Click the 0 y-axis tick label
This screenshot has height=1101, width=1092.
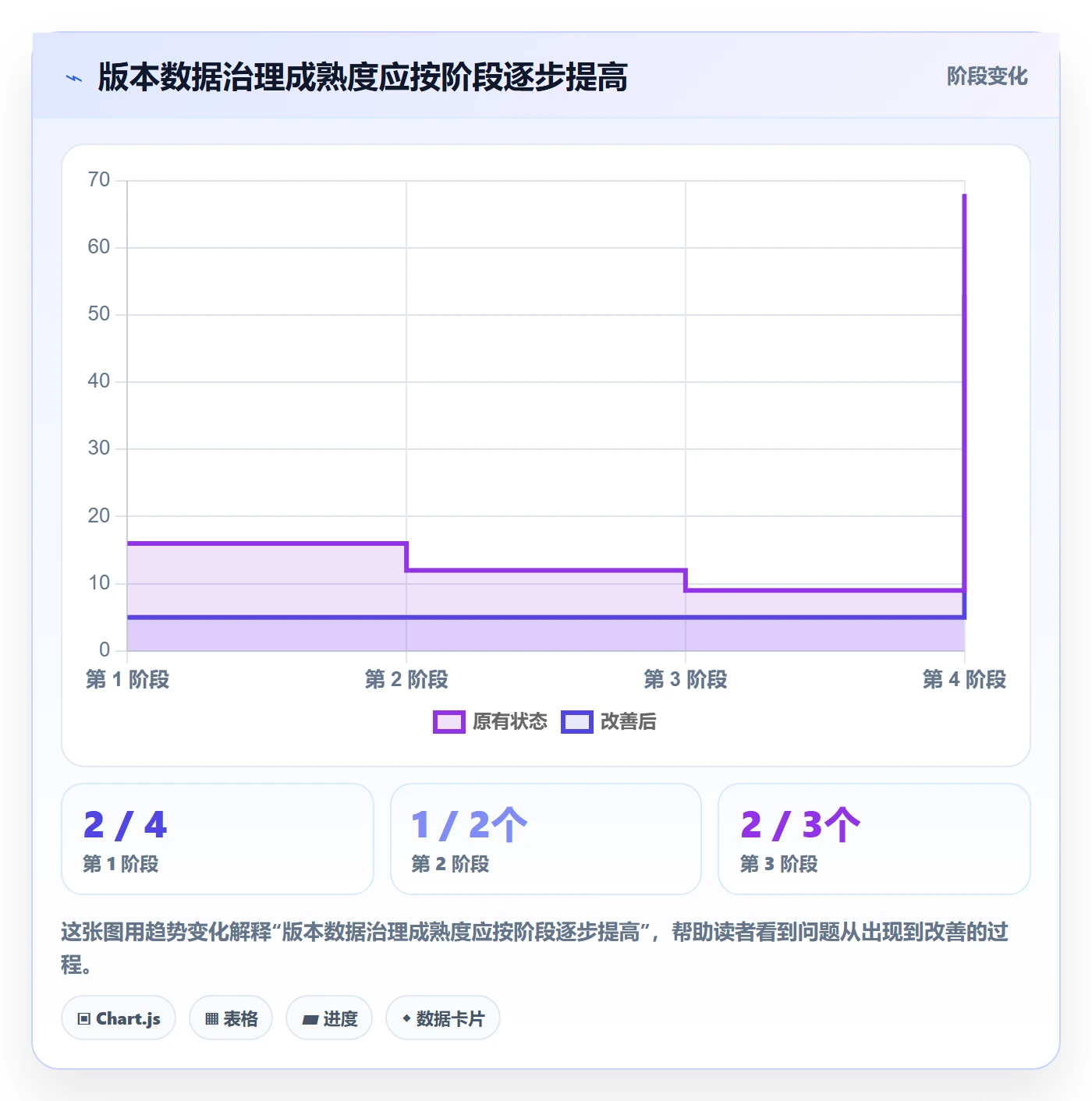105,650
